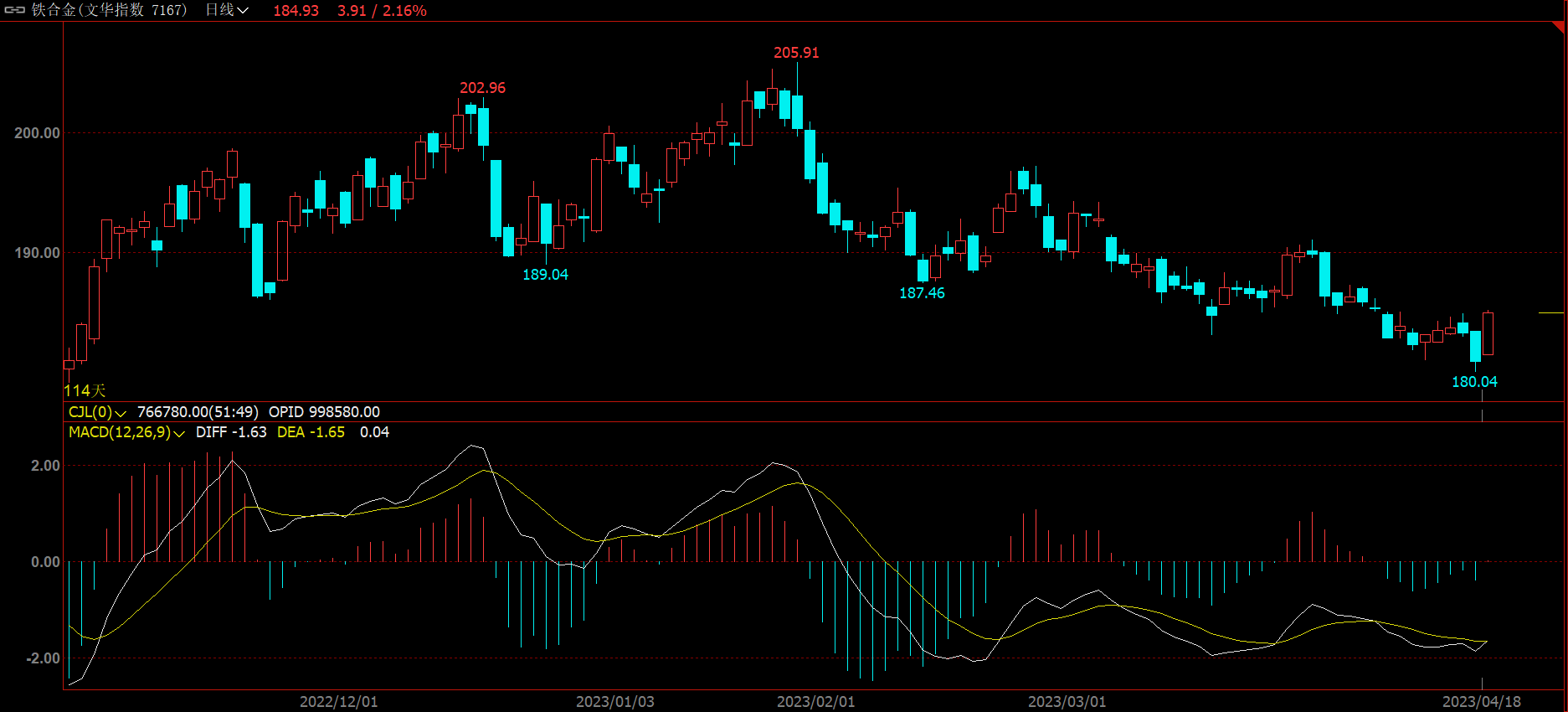Click the 190.00 price axis label
Image resolution: width=1568 pixels, height=712 pixels.
tap(37, 253)
